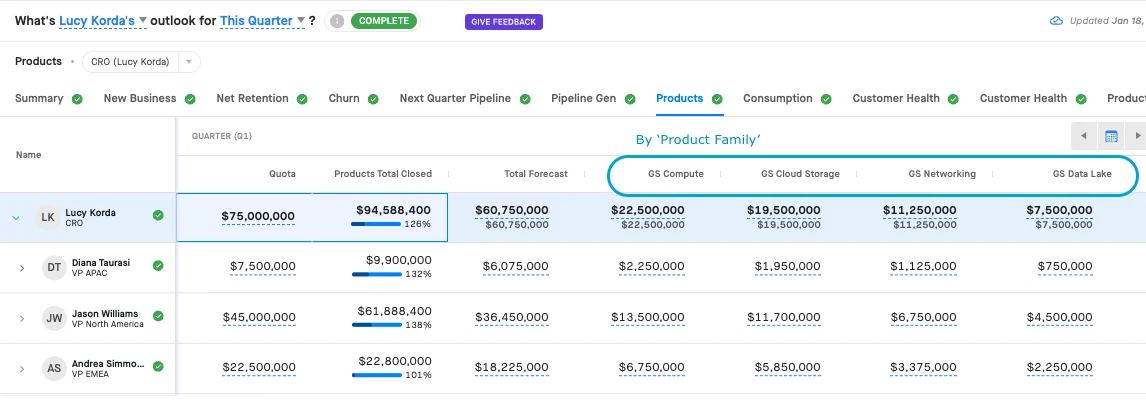The height and width of the screenshot is (415, 1146).
Task: Switch to the Consumption tab
Action: (777, 98)
